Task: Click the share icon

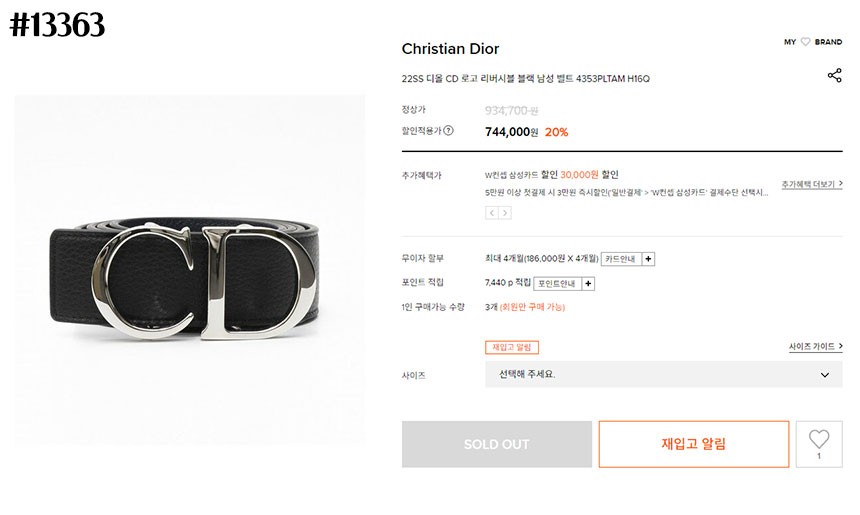Action: [834, 76]
